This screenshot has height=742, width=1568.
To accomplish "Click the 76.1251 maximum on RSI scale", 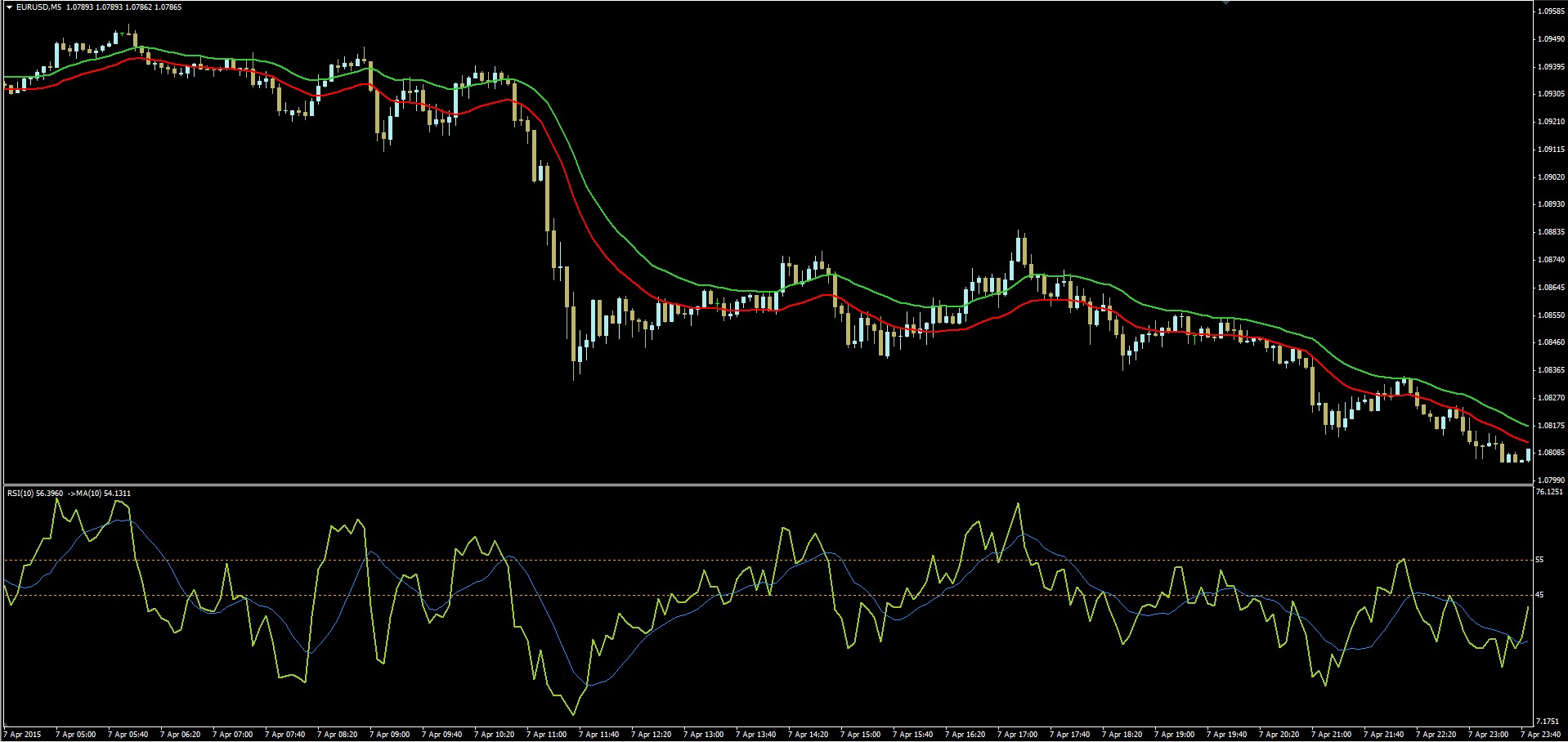I will (x=1549, y=492).
